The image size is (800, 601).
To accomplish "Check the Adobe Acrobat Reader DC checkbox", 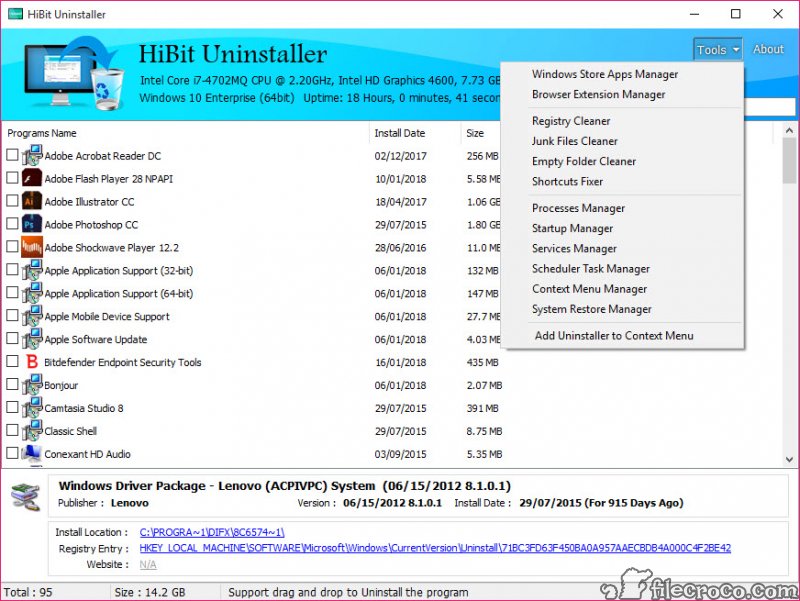I will (x=12, y=155).
